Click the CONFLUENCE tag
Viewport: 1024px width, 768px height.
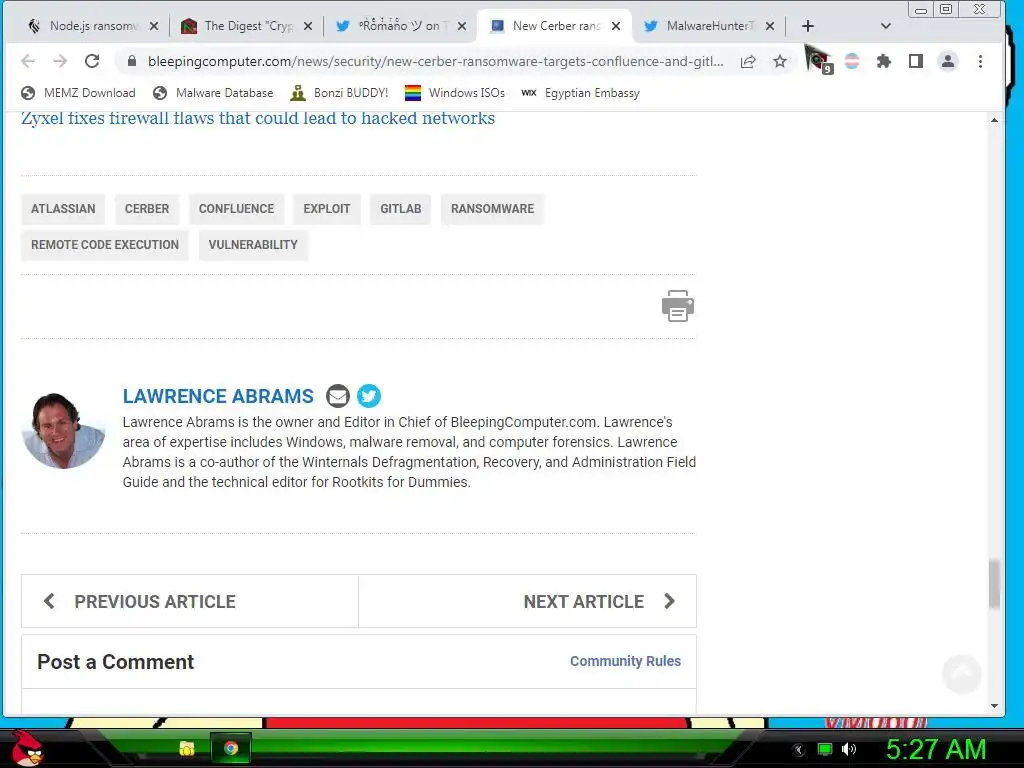[236, 209]
